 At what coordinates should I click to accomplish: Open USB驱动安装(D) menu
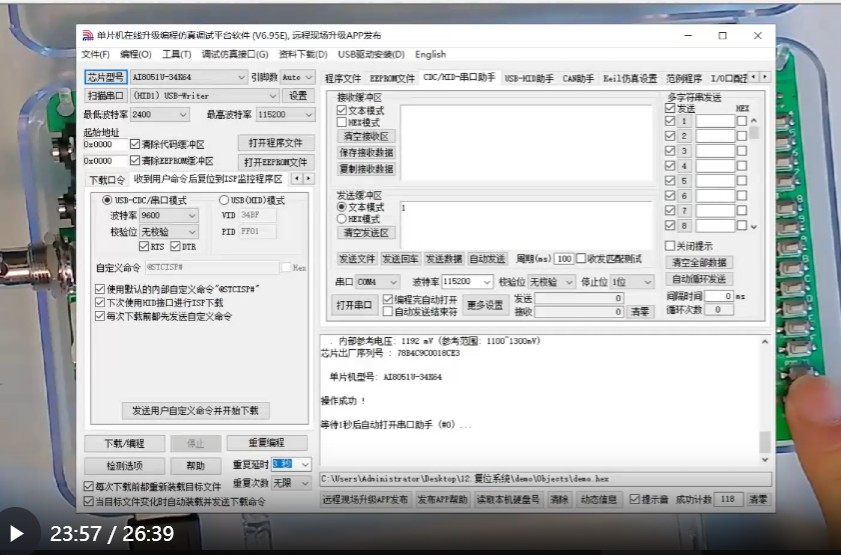point(371,54)
